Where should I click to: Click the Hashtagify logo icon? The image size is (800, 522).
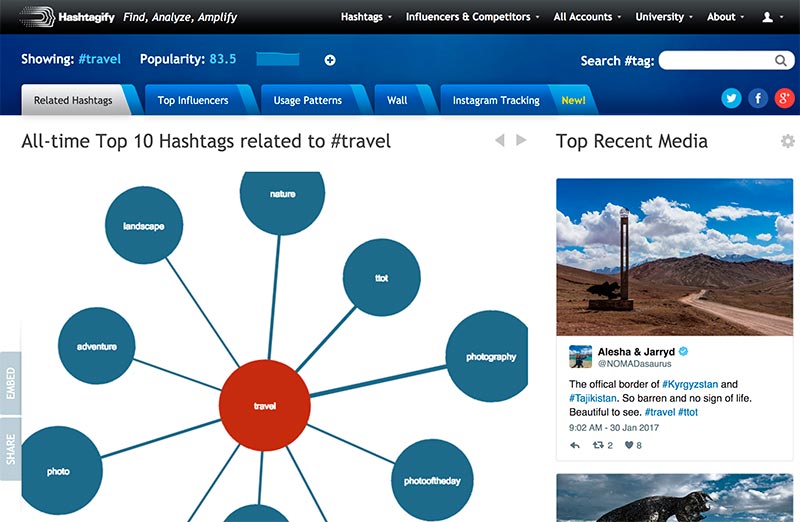pos(37,17)
